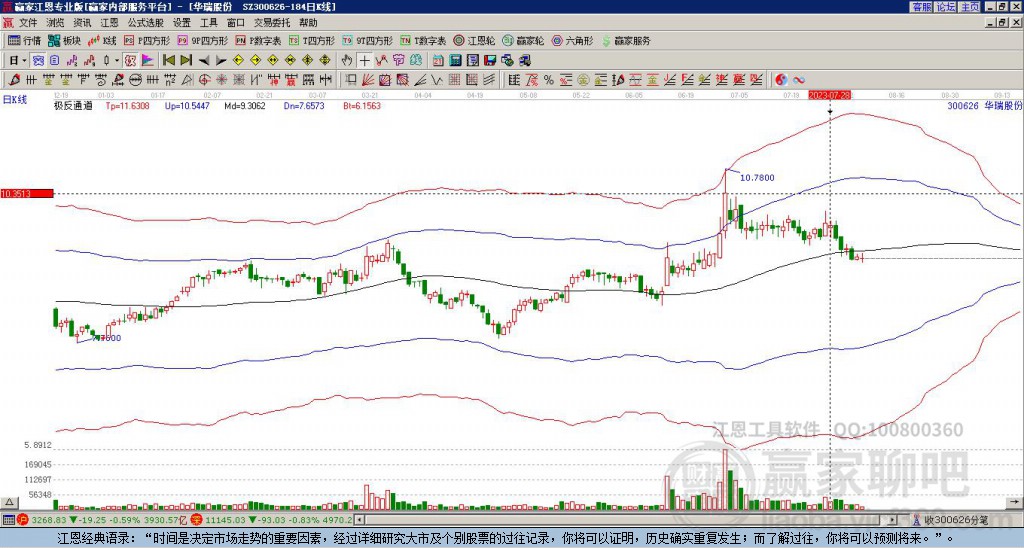The image size is (1024, 548).
Task: Open the P四方形 tool
Action: pos(147,40)
